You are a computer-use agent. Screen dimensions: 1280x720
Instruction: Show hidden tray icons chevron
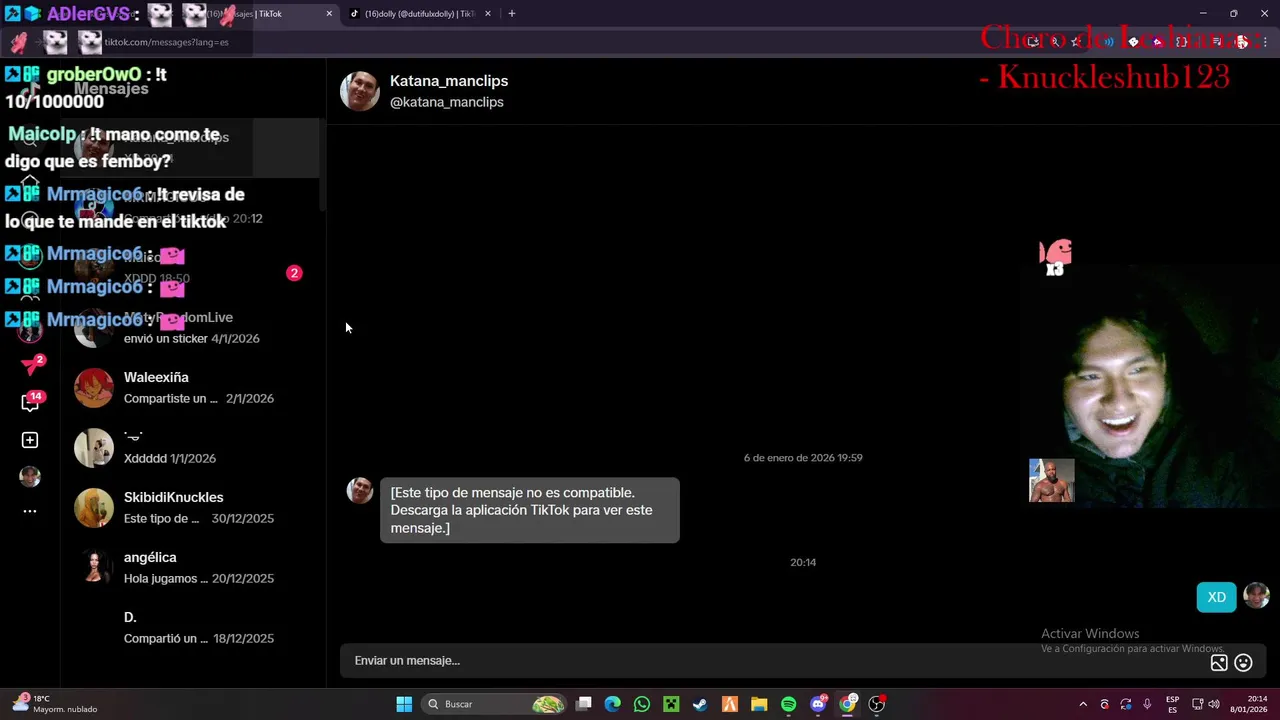click(x=1082, y=704)
